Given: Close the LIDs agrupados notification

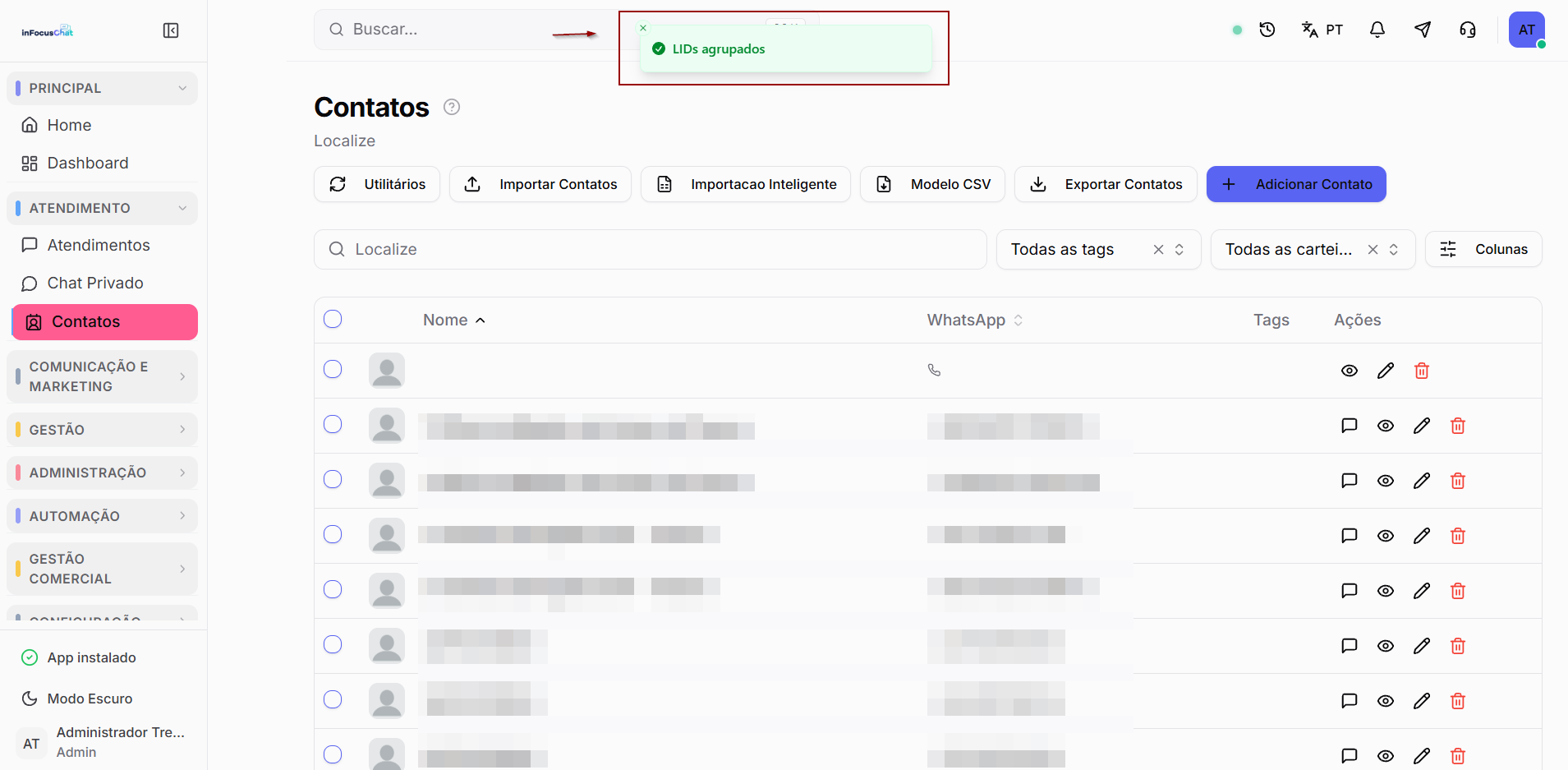Looking at the screenshot, I should coord(643,28).
